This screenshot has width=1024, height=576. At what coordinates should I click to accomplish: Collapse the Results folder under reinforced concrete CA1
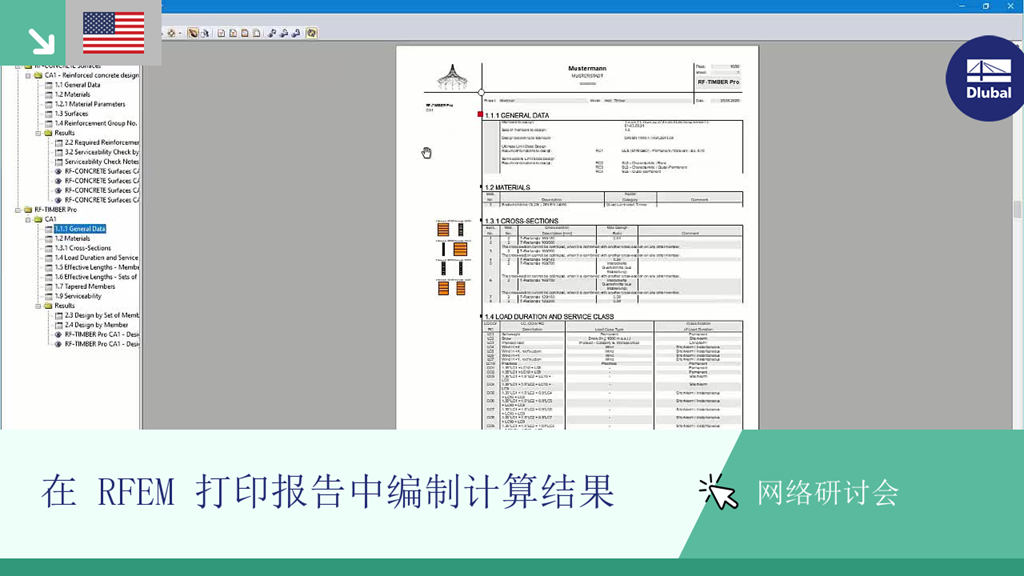tap(38, 133)
